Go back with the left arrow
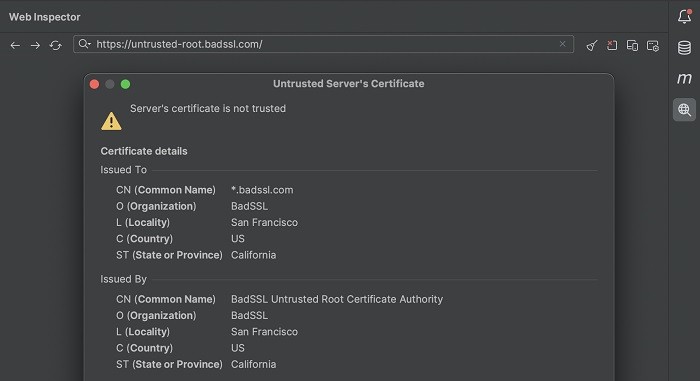 pyautogui.click(x=15, y=45)
